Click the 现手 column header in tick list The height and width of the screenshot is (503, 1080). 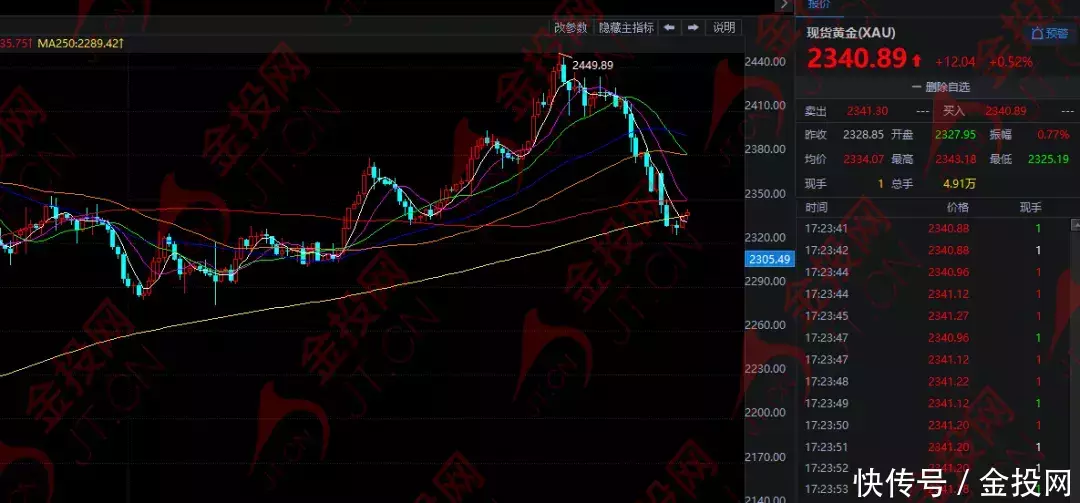pos(1030,207)
